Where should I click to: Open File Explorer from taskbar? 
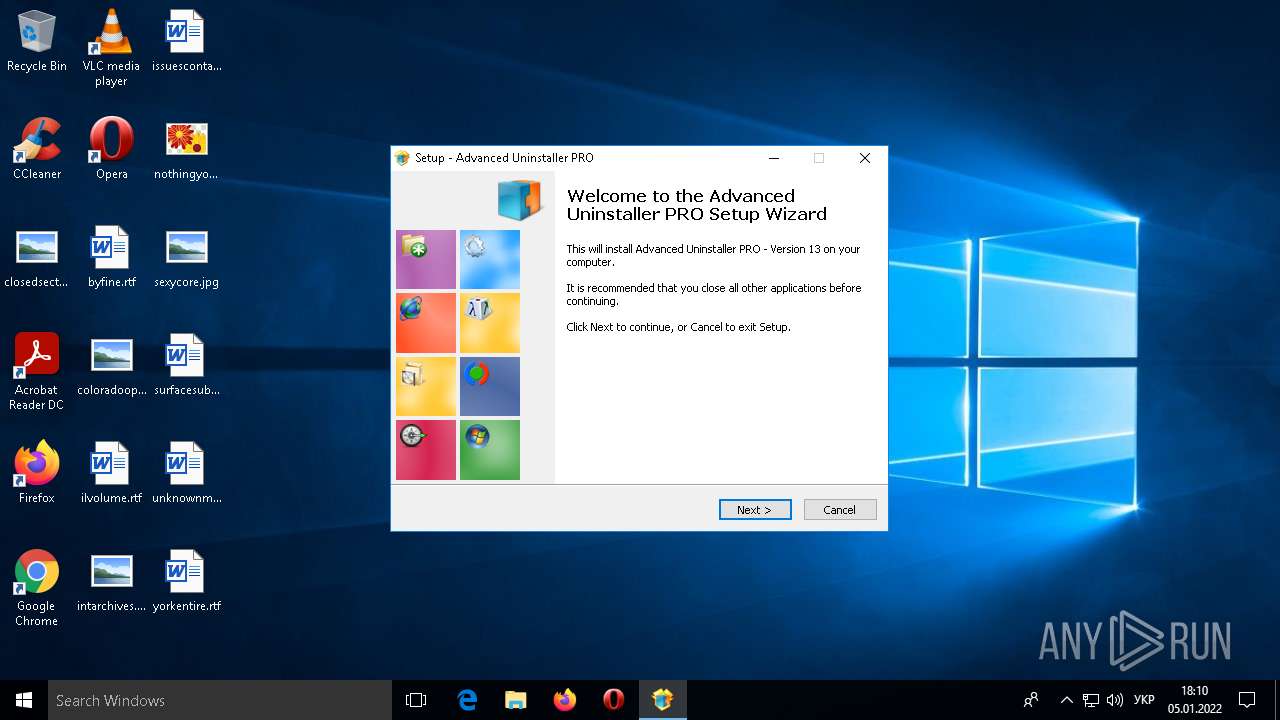515,700
